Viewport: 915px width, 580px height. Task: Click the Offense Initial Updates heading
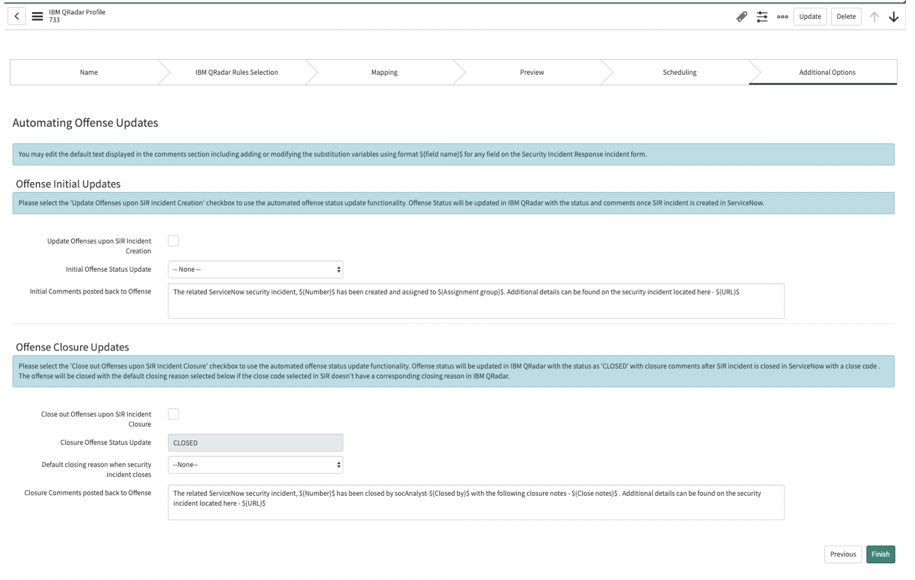pos(68,184)
